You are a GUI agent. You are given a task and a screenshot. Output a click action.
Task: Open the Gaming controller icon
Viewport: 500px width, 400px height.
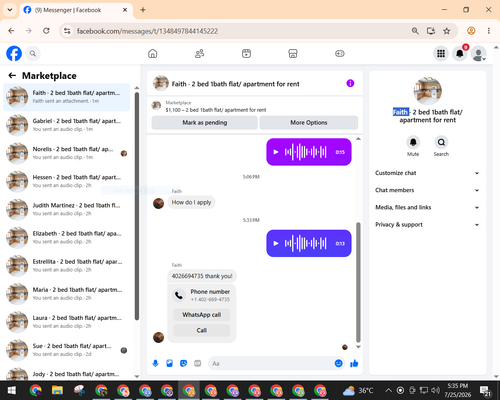tap(340, 53)
